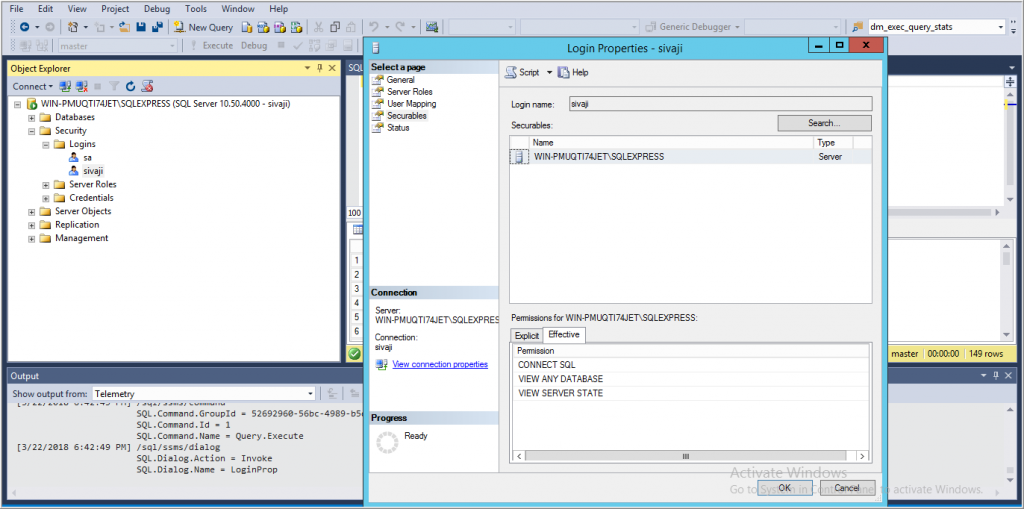Click the Database Engine Query icon after New Query
Image resolution: width=1024 pixels, height=509 pixels.
tap(247, 27)
